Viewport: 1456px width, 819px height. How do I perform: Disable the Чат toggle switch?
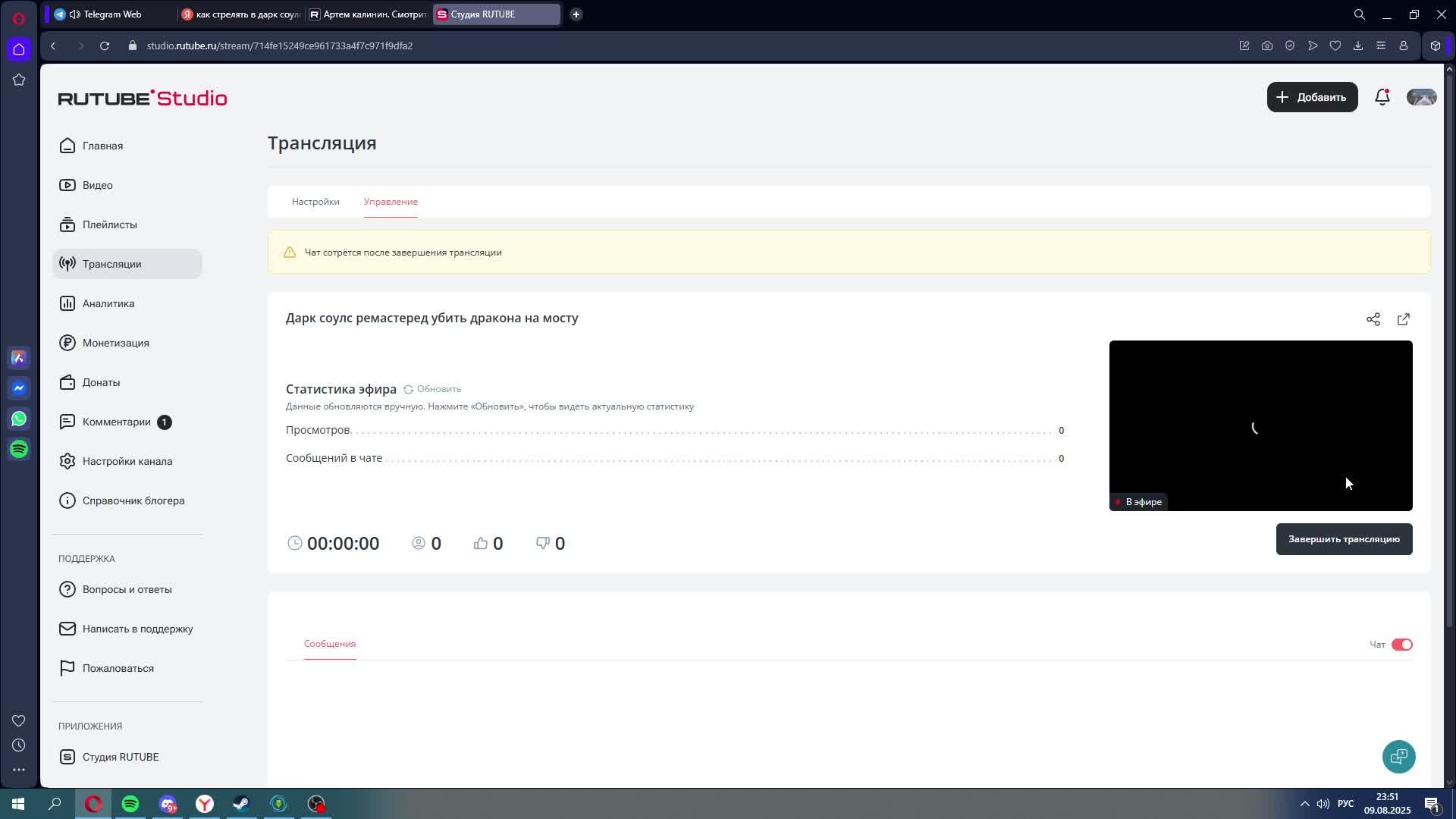click(1401, 645)
